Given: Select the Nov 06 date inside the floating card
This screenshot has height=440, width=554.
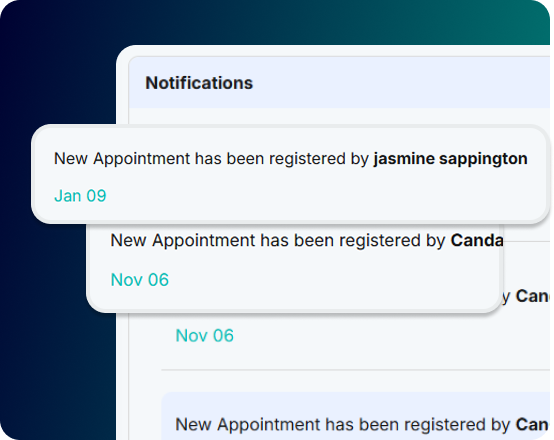Looking at the screenshot, I should coord(140,280).
